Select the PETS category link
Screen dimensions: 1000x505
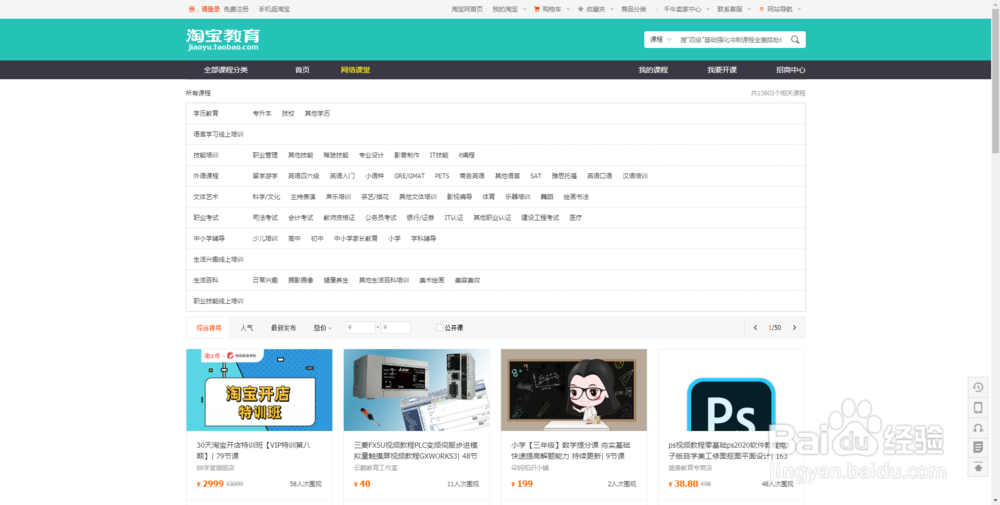point(442,176)
